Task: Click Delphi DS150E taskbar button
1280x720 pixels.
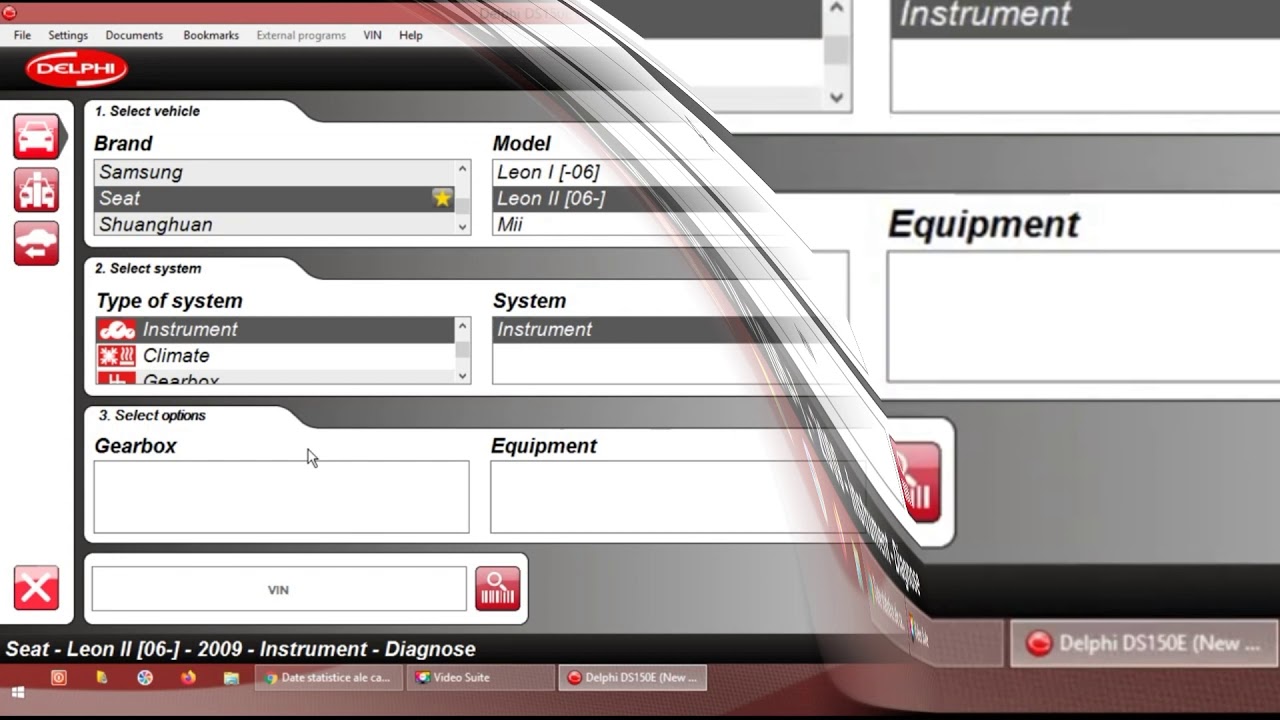Action: pyautogui.click(x=632, y=678)
